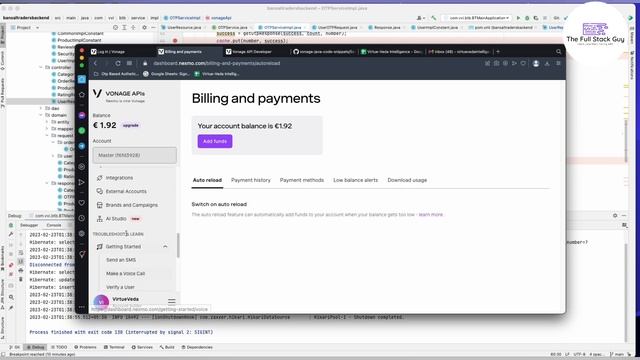This screenshot has height=360, width=640.
Task: Open the heart bookmarks sidebar icon
Action: 82,203
